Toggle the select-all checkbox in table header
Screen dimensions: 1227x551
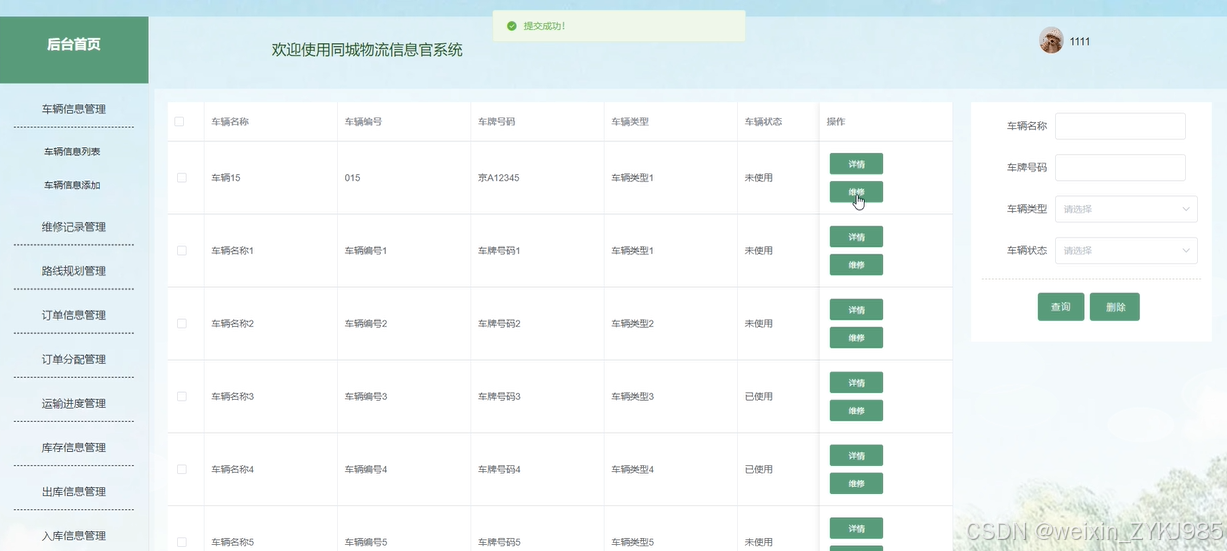[180, 122]
